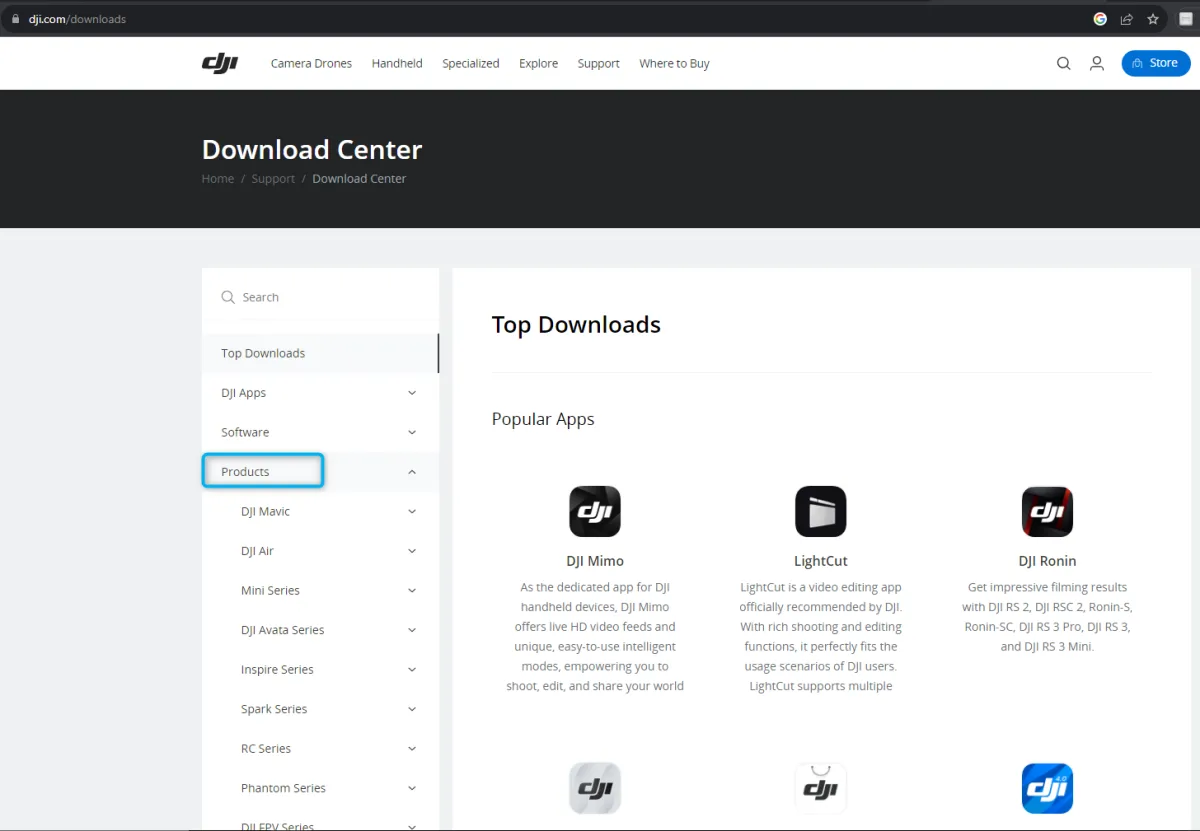Open the Handheld menu
This screenshot has height=831, width=1200.
click(397, 63)
